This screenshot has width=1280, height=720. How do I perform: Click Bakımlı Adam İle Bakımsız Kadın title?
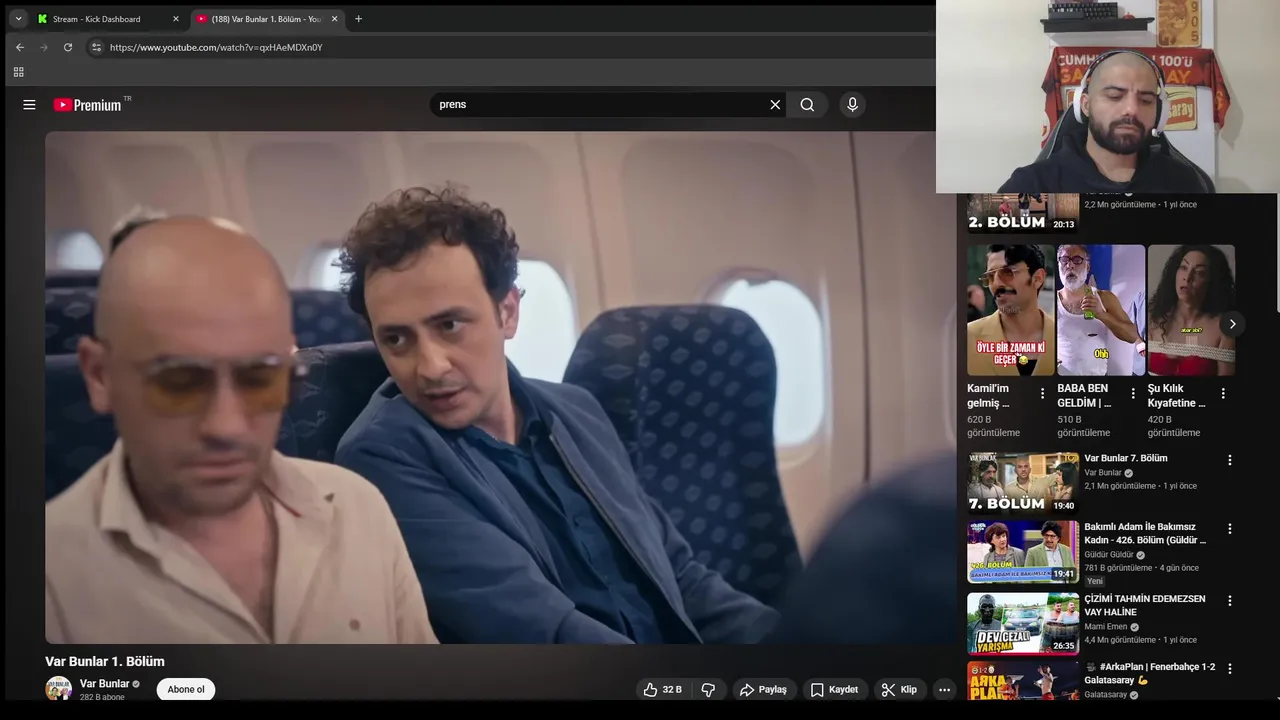click(x=1145, y=533)
